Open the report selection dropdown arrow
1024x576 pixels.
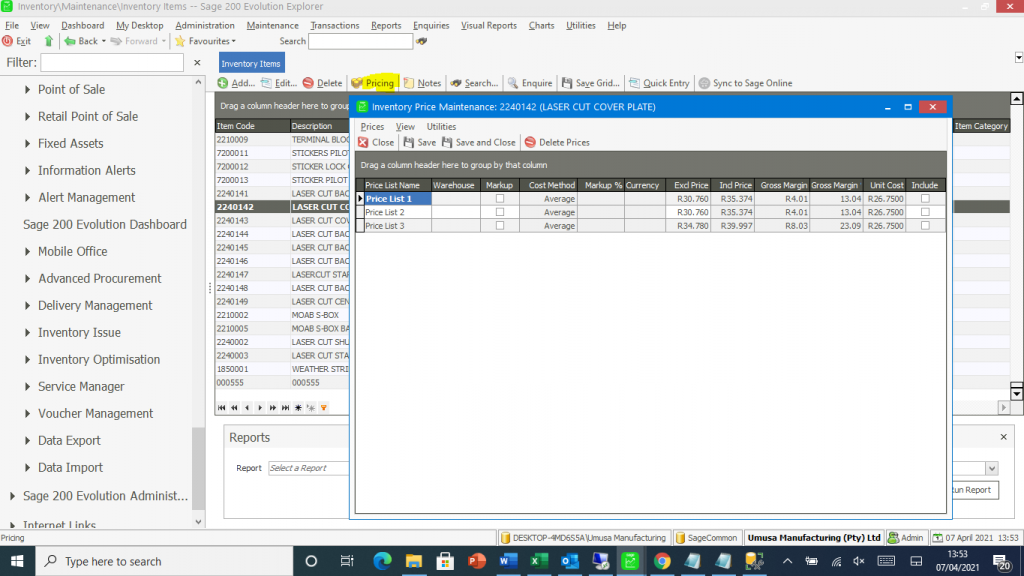tap(991, 468)
